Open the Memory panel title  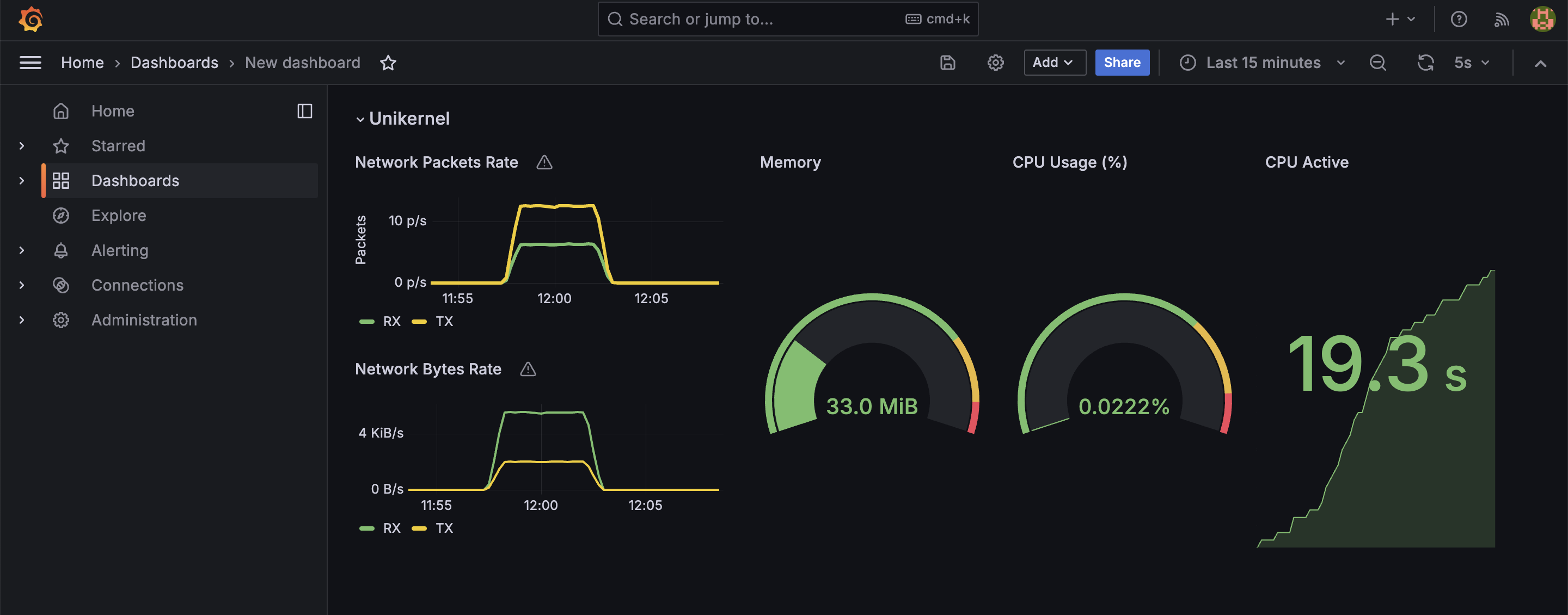[790, 162]
